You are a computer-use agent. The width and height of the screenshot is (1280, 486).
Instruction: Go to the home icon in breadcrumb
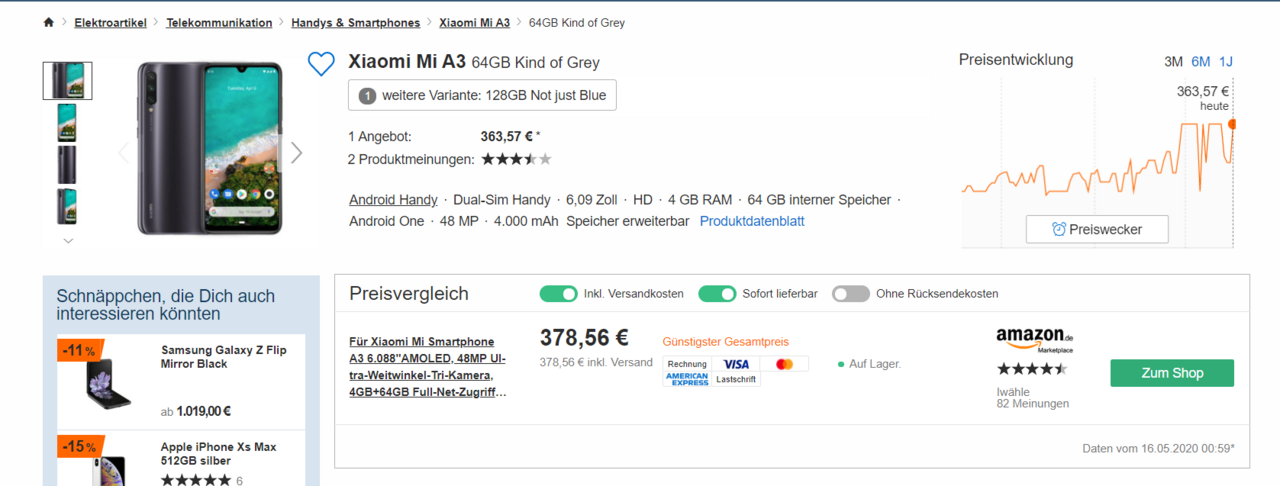49,22
